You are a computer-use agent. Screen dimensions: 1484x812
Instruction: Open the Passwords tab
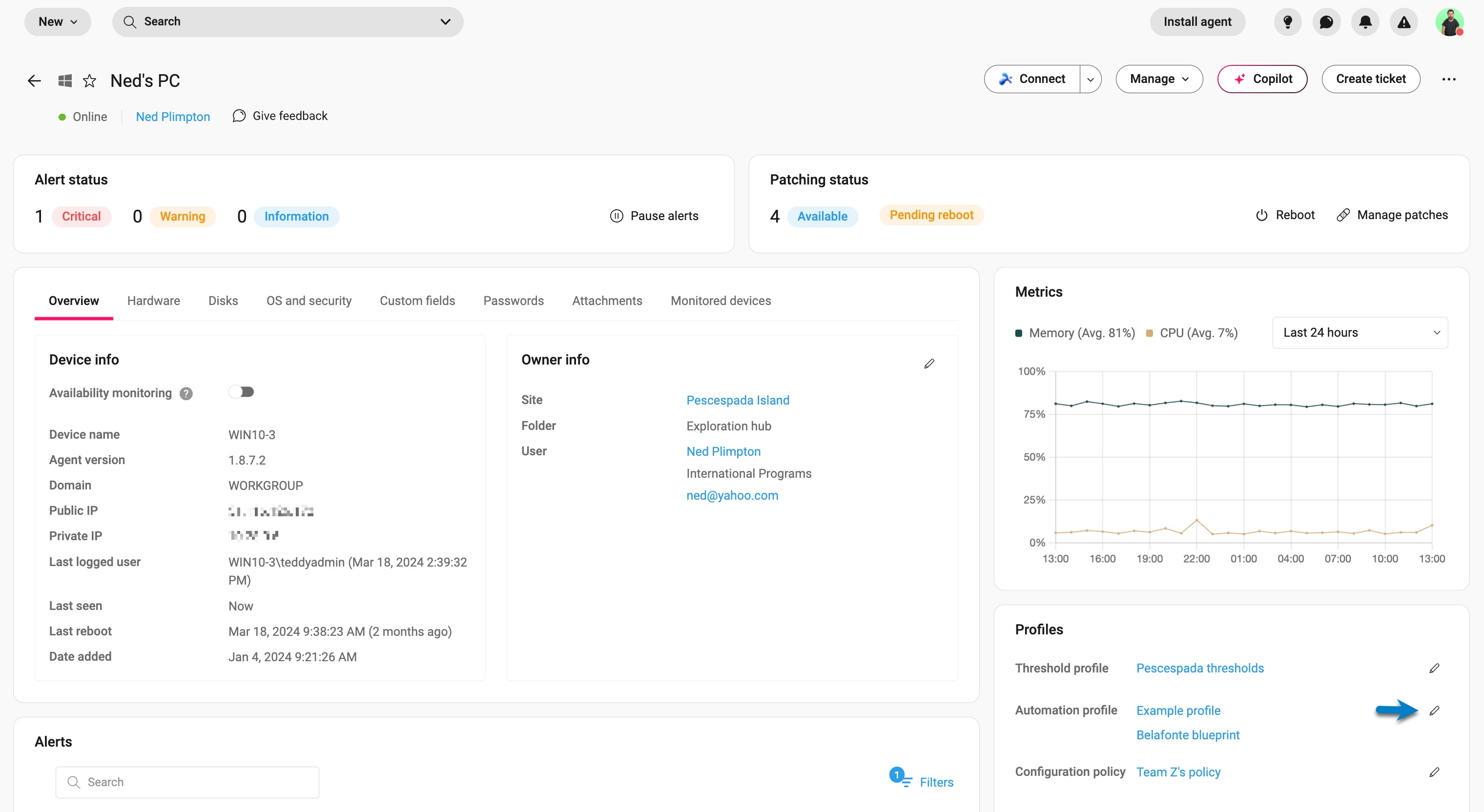coord(513,301)
